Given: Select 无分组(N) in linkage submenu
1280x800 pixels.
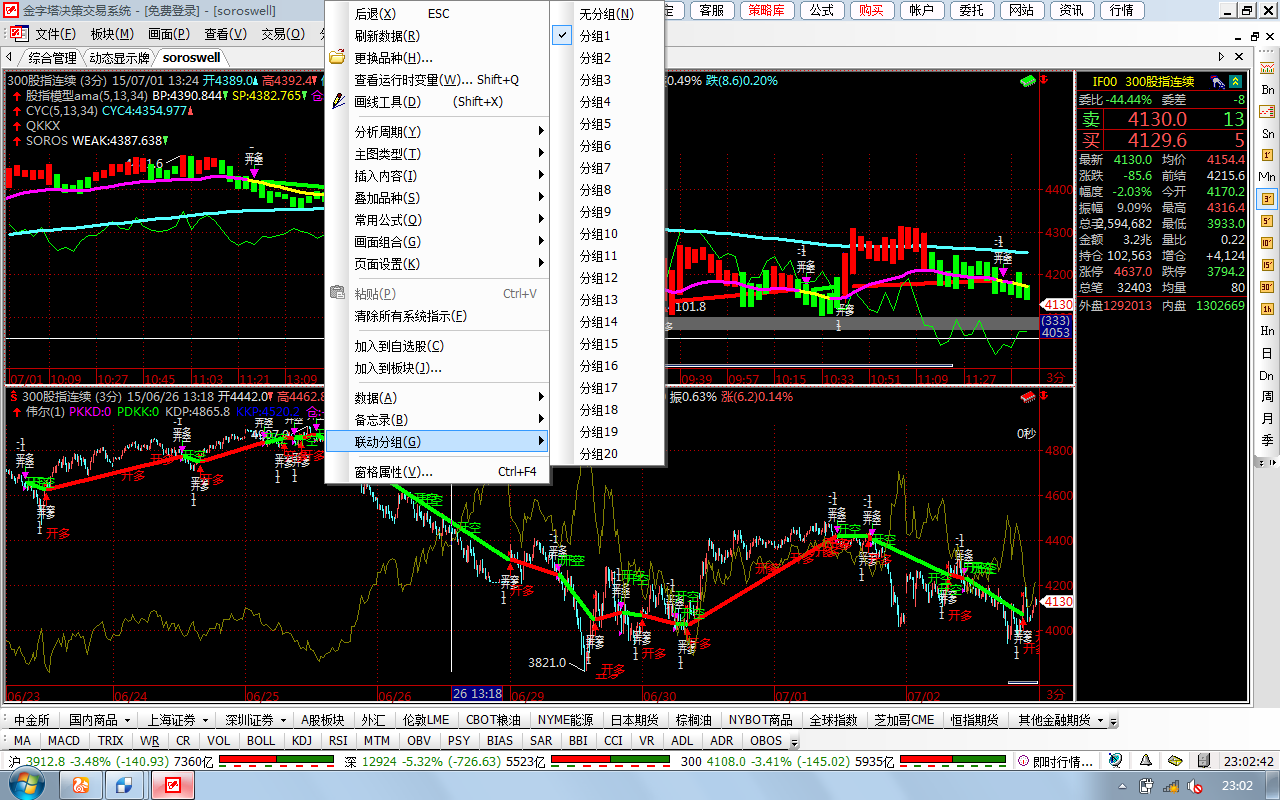Looking at the screenshot, I should (x=607, y=14).
